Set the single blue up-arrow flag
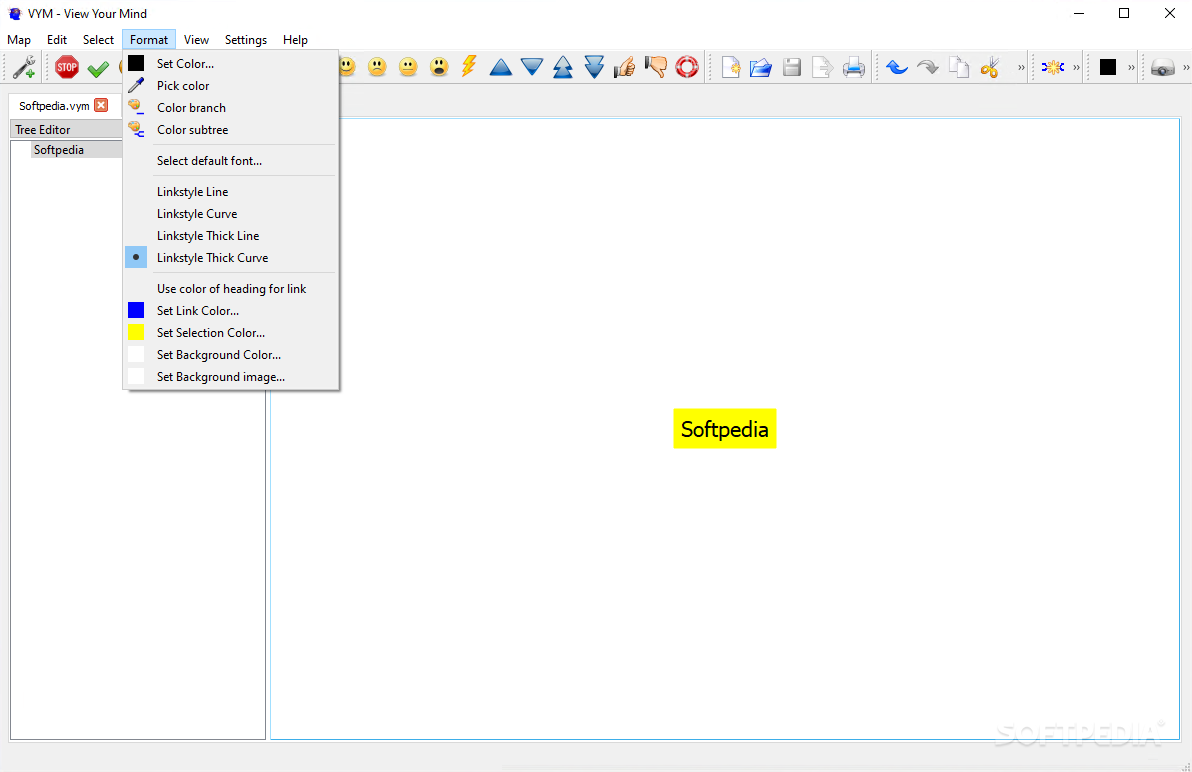This screenshot has width=1192, height=772. point(500,68)
